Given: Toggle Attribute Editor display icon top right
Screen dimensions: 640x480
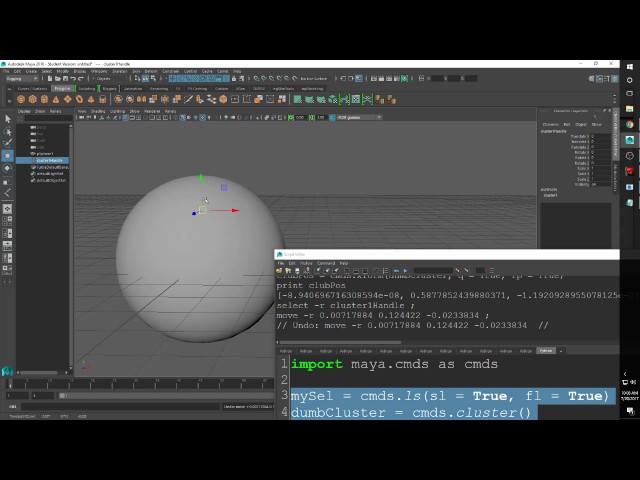Looking at the screenshot, I should point(599,78).
